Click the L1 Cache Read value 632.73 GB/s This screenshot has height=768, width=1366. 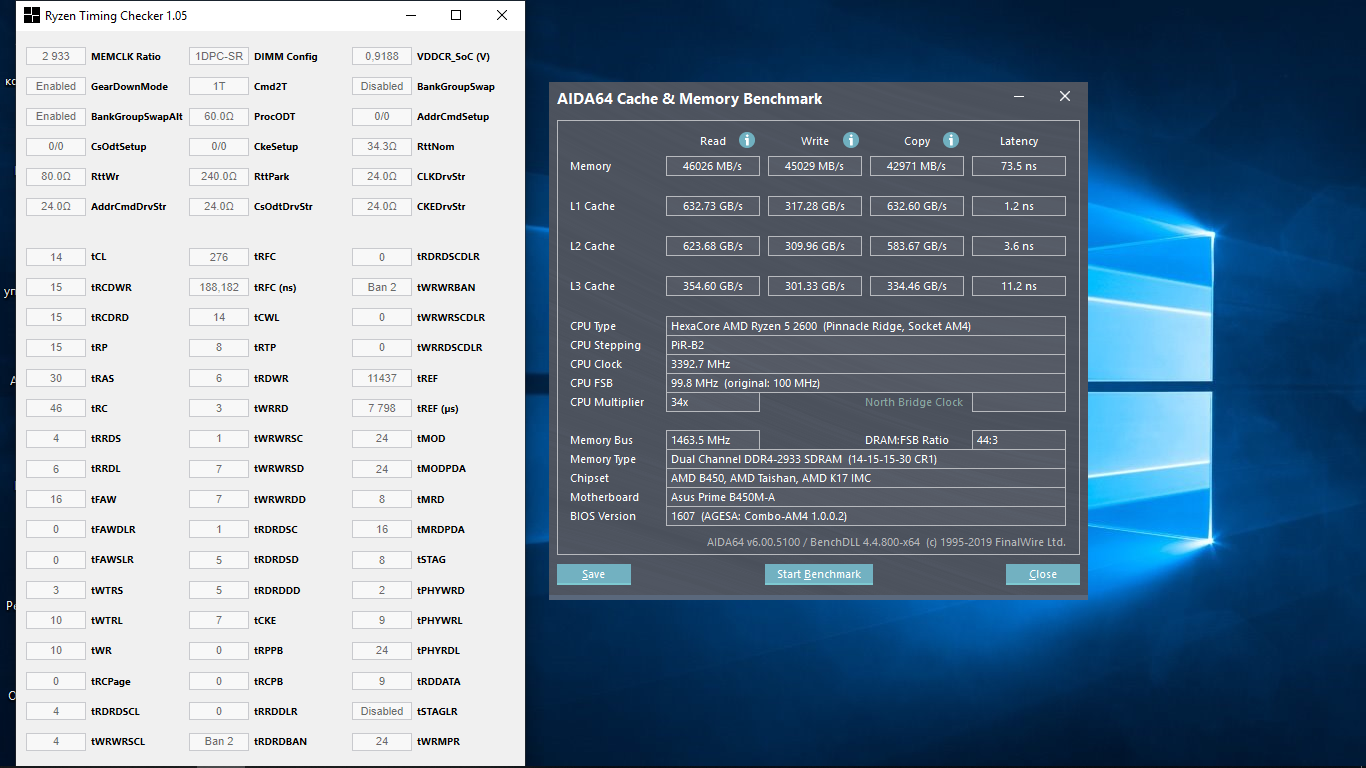[x=713, y=206]
